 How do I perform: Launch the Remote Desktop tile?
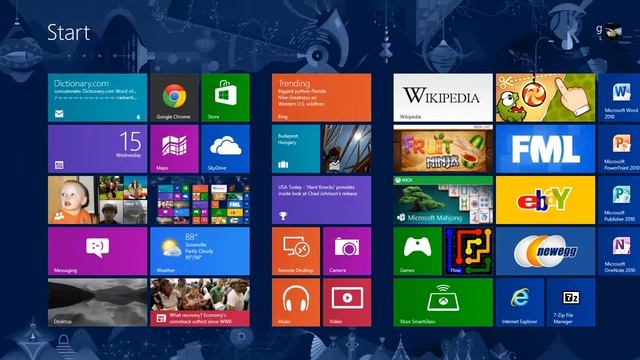296,251
